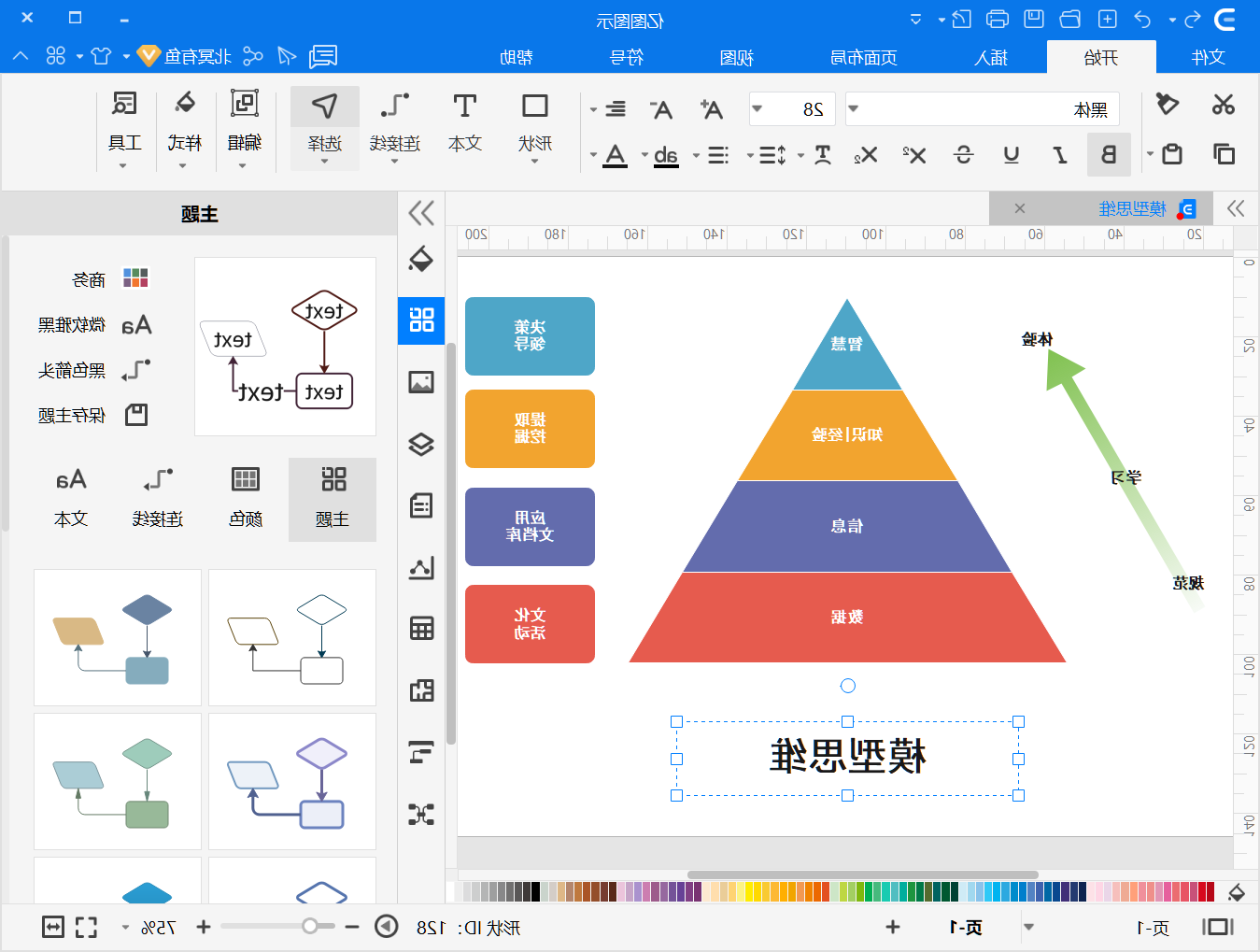
Task: Open the 页面布局 Page Layout tab
Action: (864, 58)
